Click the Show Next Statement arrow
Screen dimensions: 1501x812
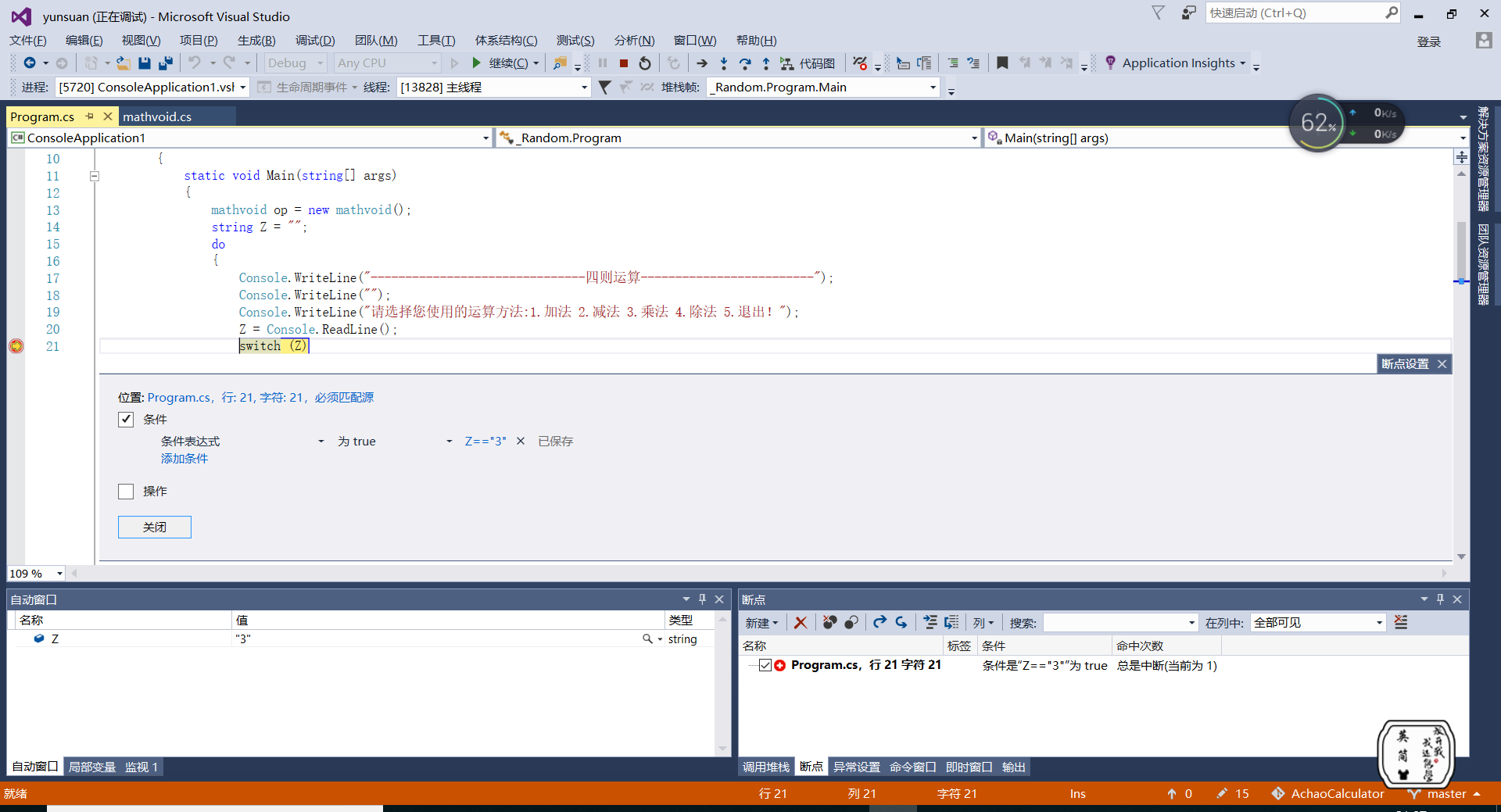(701, 63)
